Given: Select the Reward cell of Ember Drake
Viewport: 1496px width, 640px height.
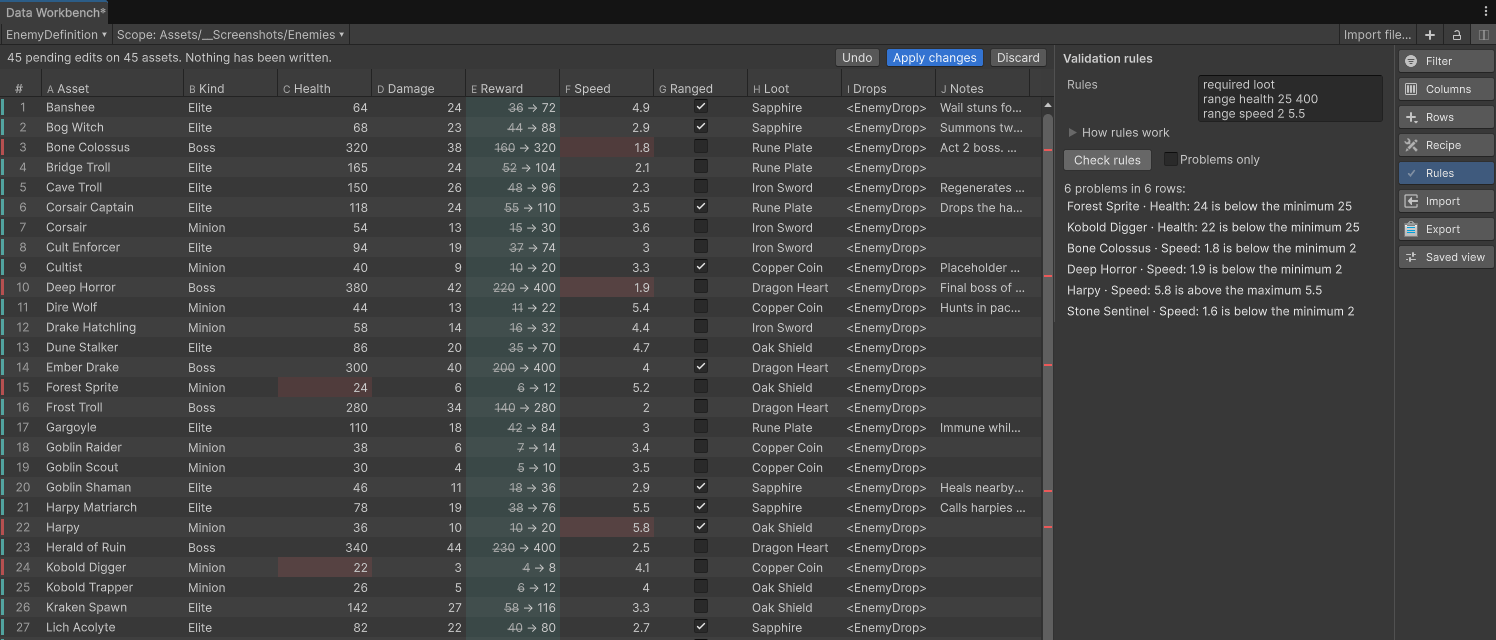Looking at the screenshot, I should click(512, 367).
